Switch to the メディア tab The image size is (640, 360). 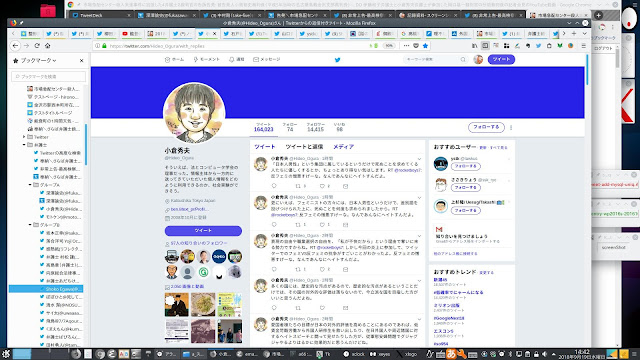point(343,147)
